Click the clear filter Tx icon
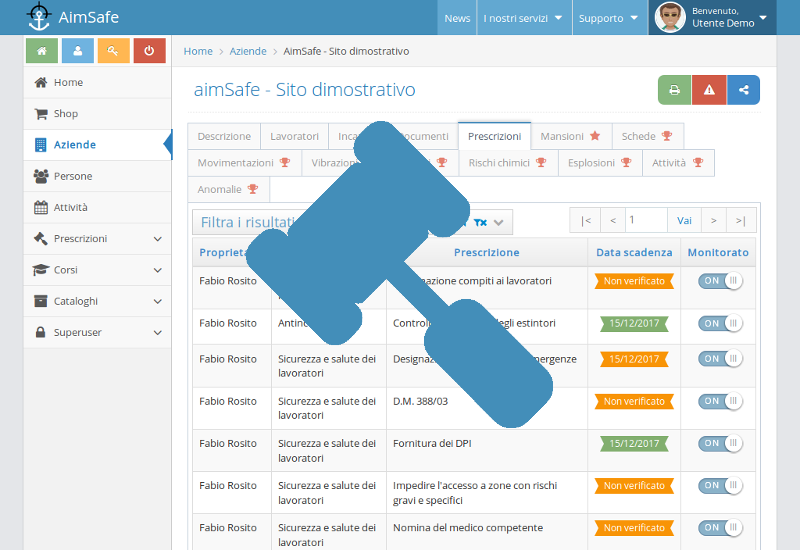Image resolution: width=800 pixels, height=550 pixels. tap(480, 222)
